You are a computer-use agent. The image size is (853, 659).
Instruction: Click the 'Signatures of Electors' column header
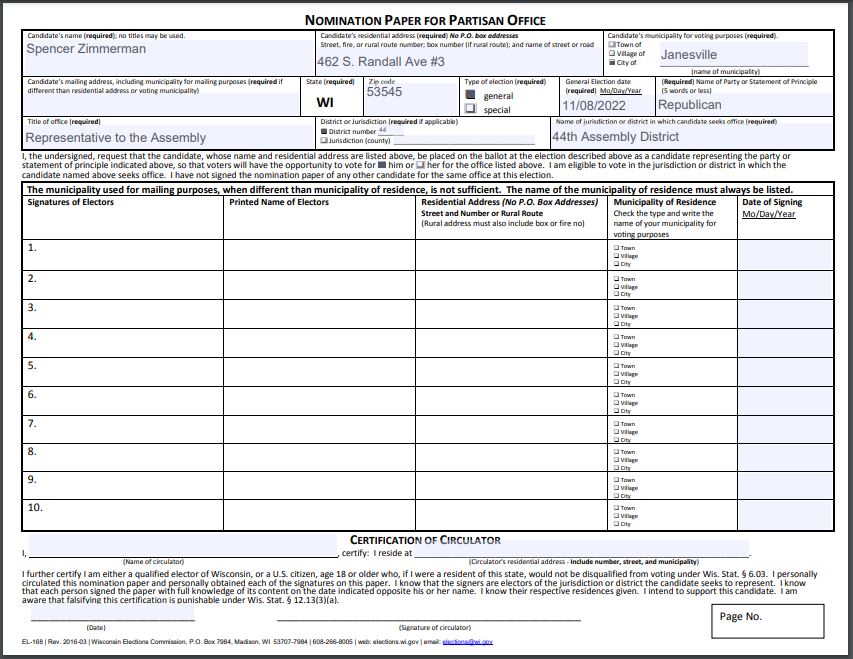[71, 202]
